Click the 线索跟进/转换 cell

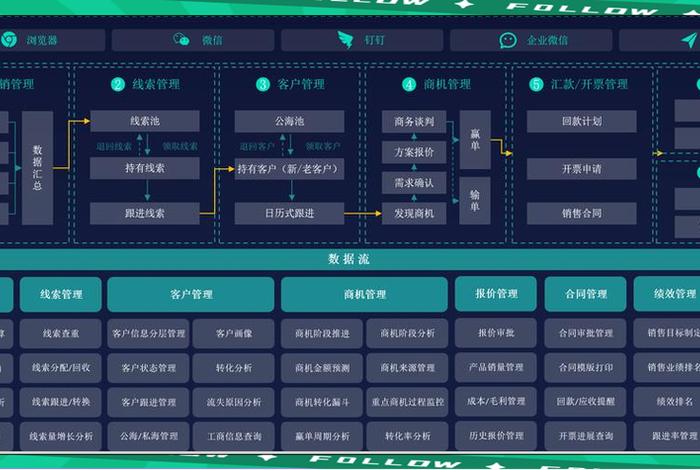[x=61, y=402]
